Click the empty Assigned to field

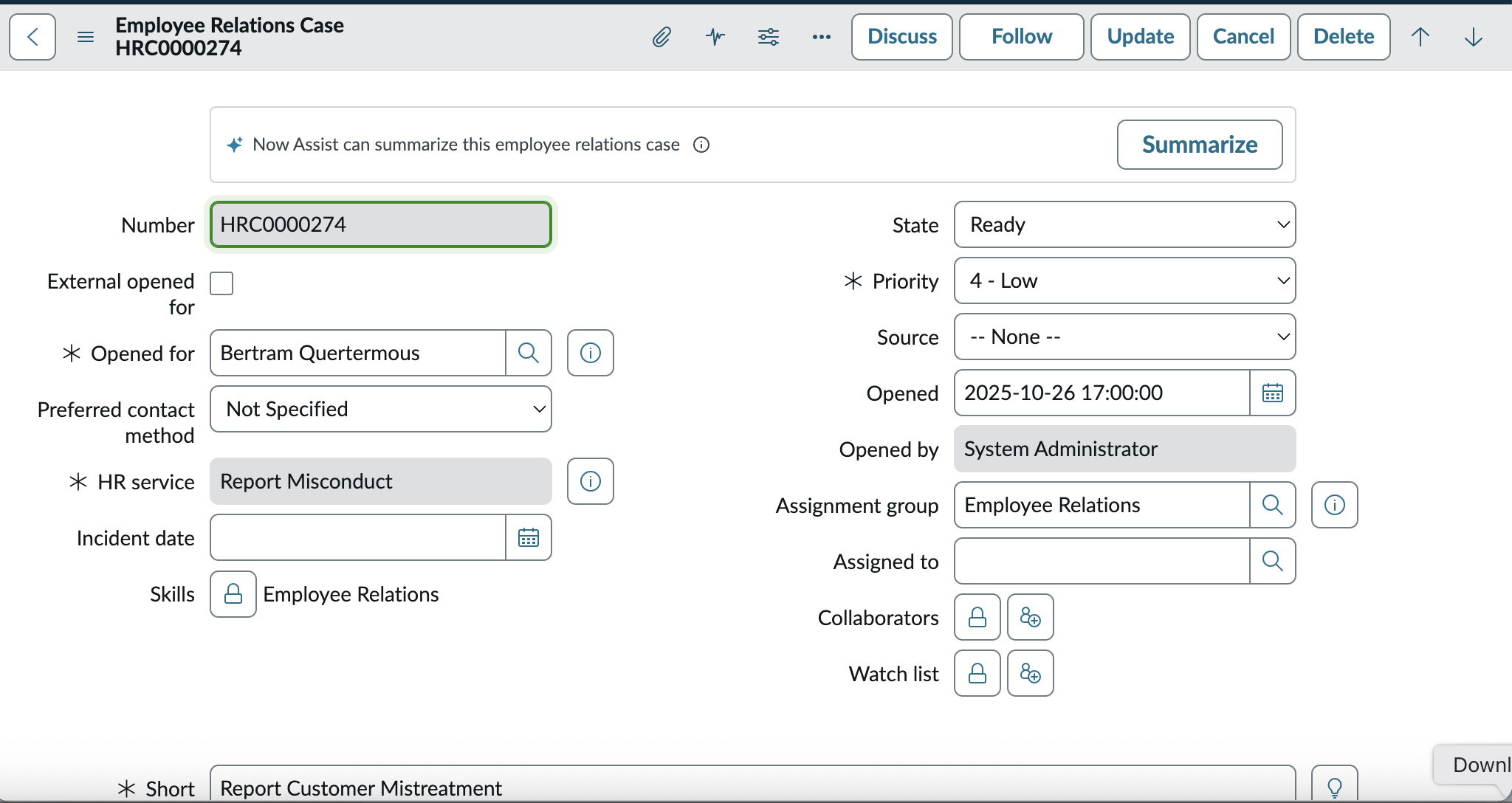[1102, 561]
